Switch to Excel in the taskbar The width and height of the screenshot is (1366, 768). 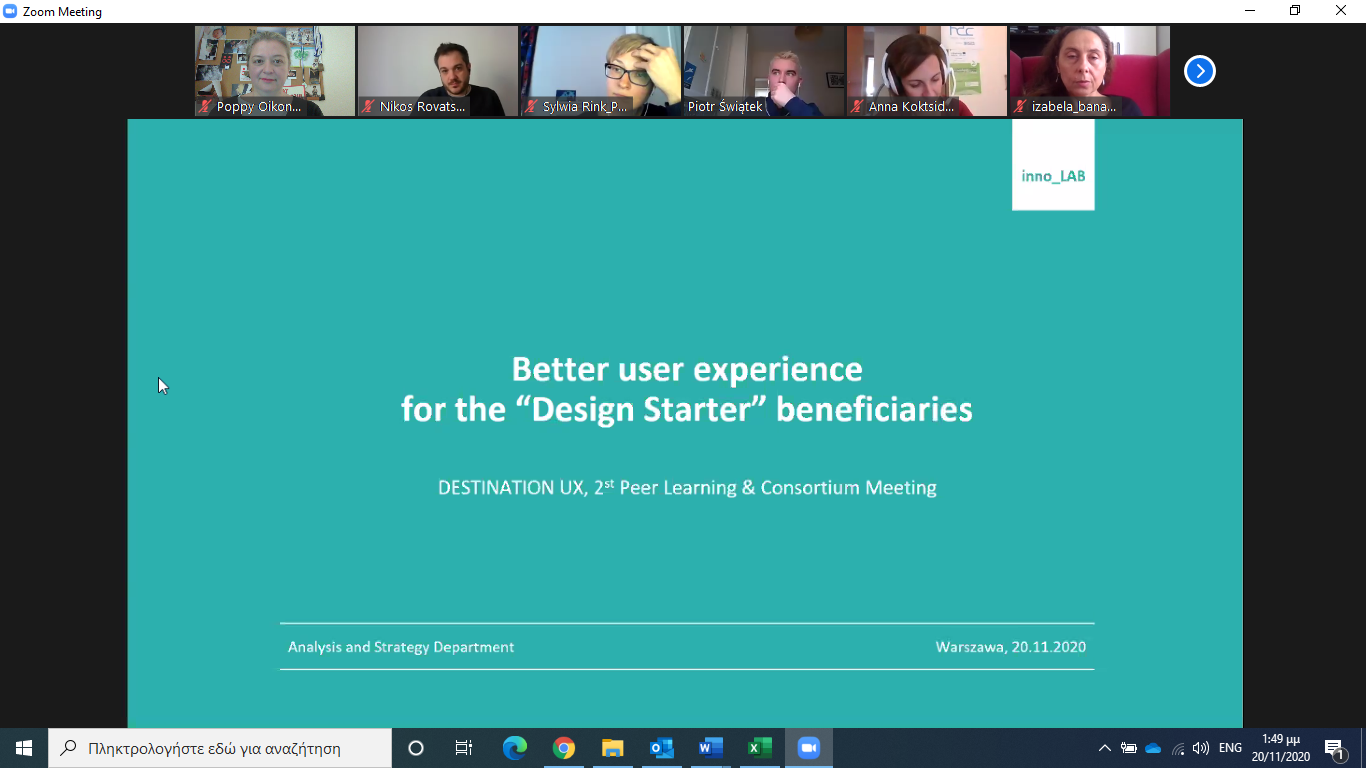(x=760, y=748)
